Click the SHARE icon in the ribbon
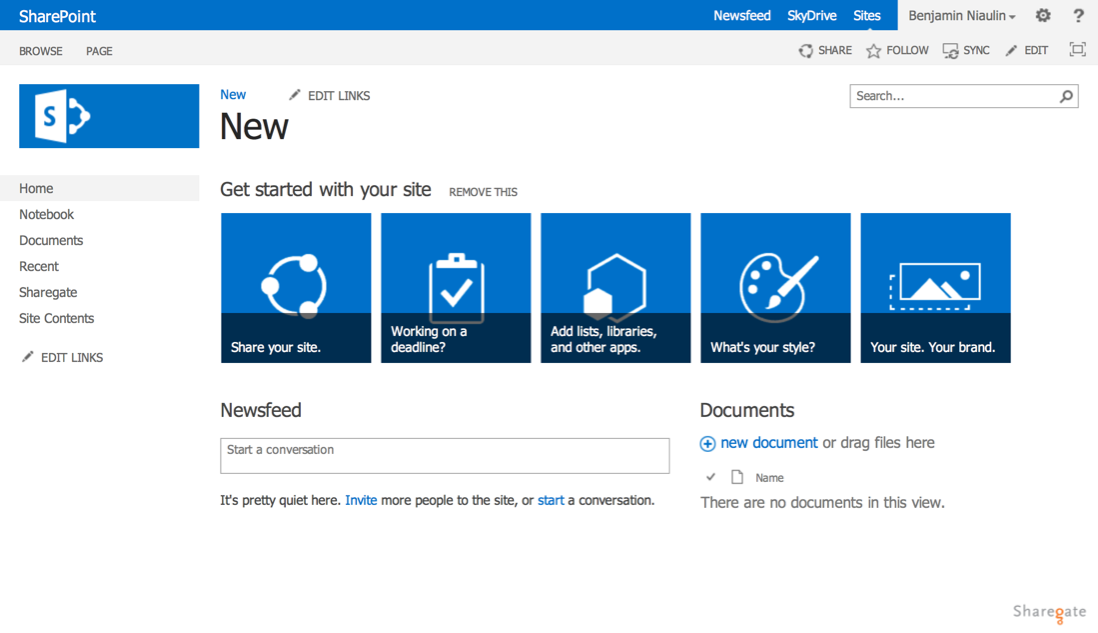This screenshot has height=633, width=1098. (805, 50)
